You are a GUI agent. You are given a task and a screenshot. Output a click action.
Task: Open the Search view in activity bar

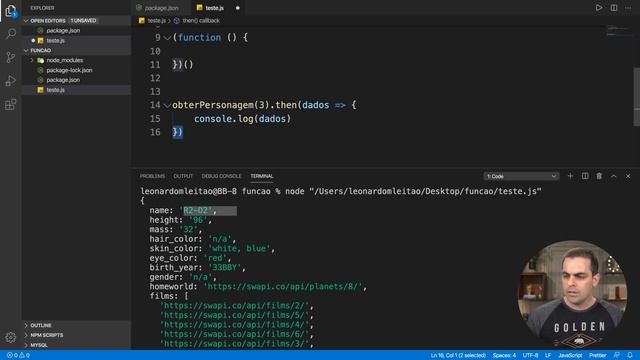[x=11, y=33]
